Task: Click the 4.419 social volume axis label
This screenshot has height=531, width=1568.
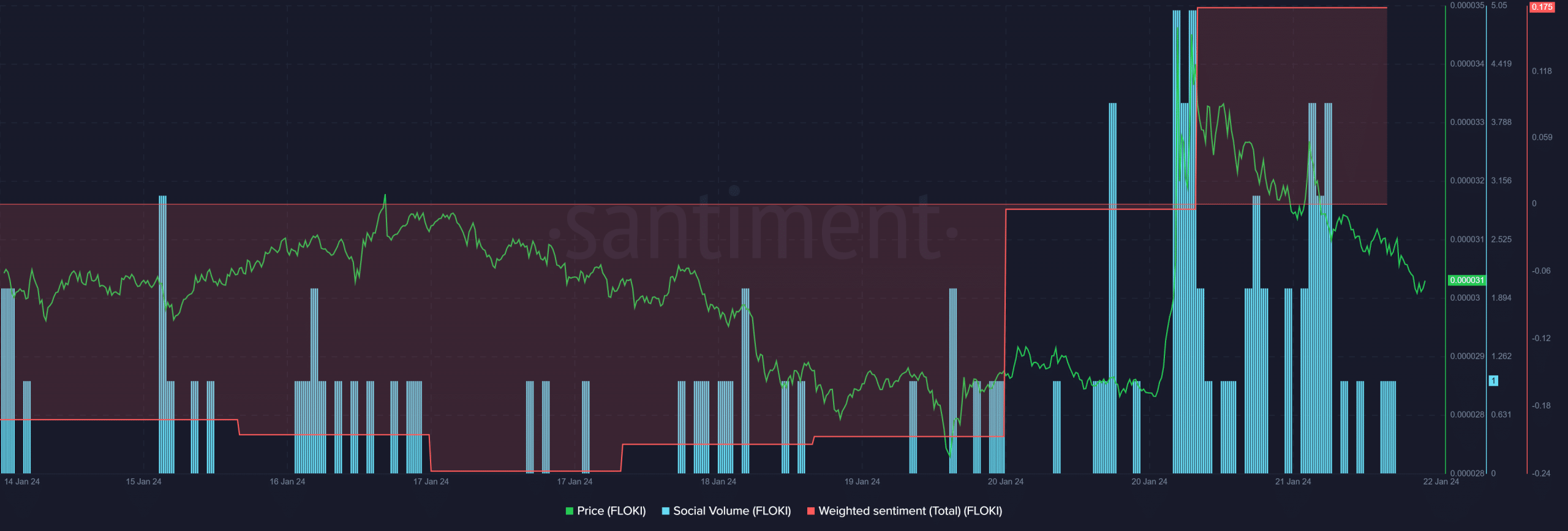Action: 1501,64
